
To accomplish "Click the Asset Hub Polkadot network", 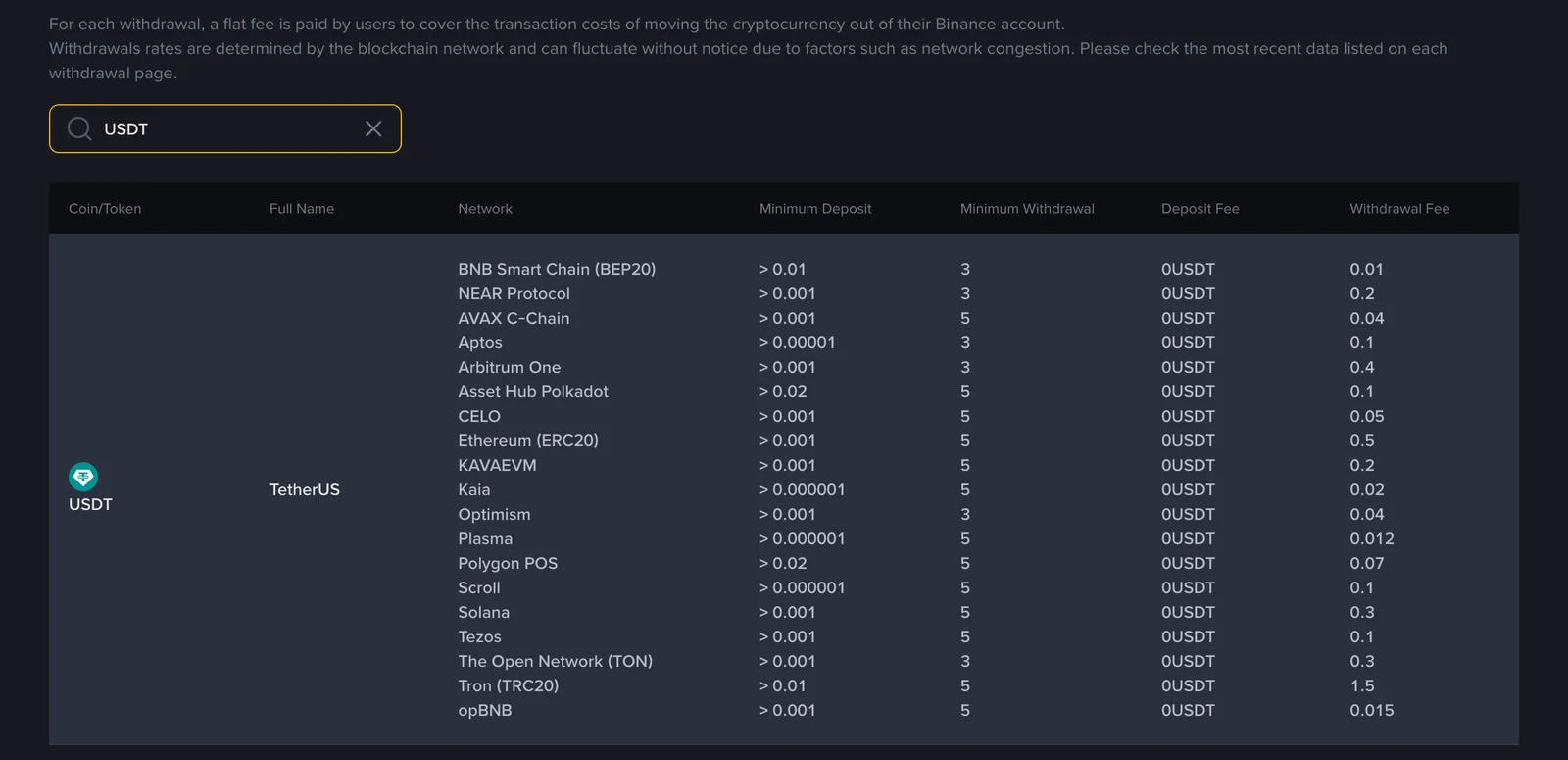I will pos(533,391).
